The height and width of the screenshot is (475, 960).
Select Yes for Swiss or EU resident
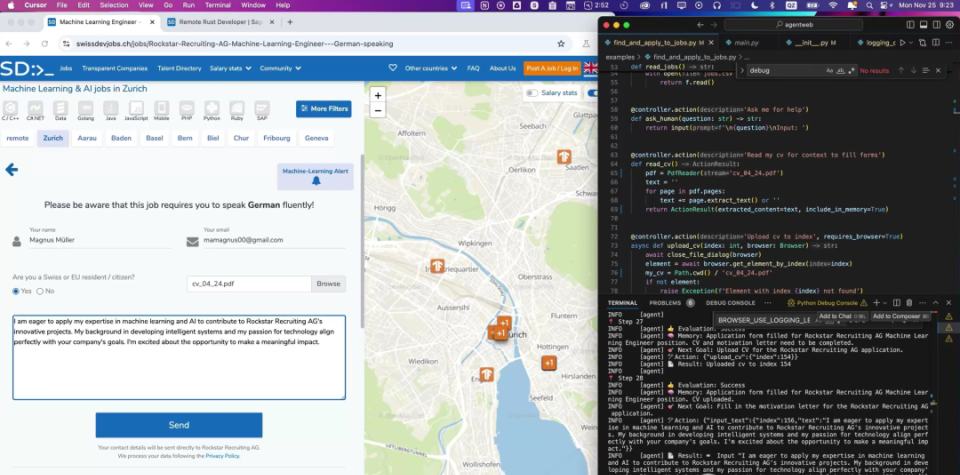tap(16, 291)
